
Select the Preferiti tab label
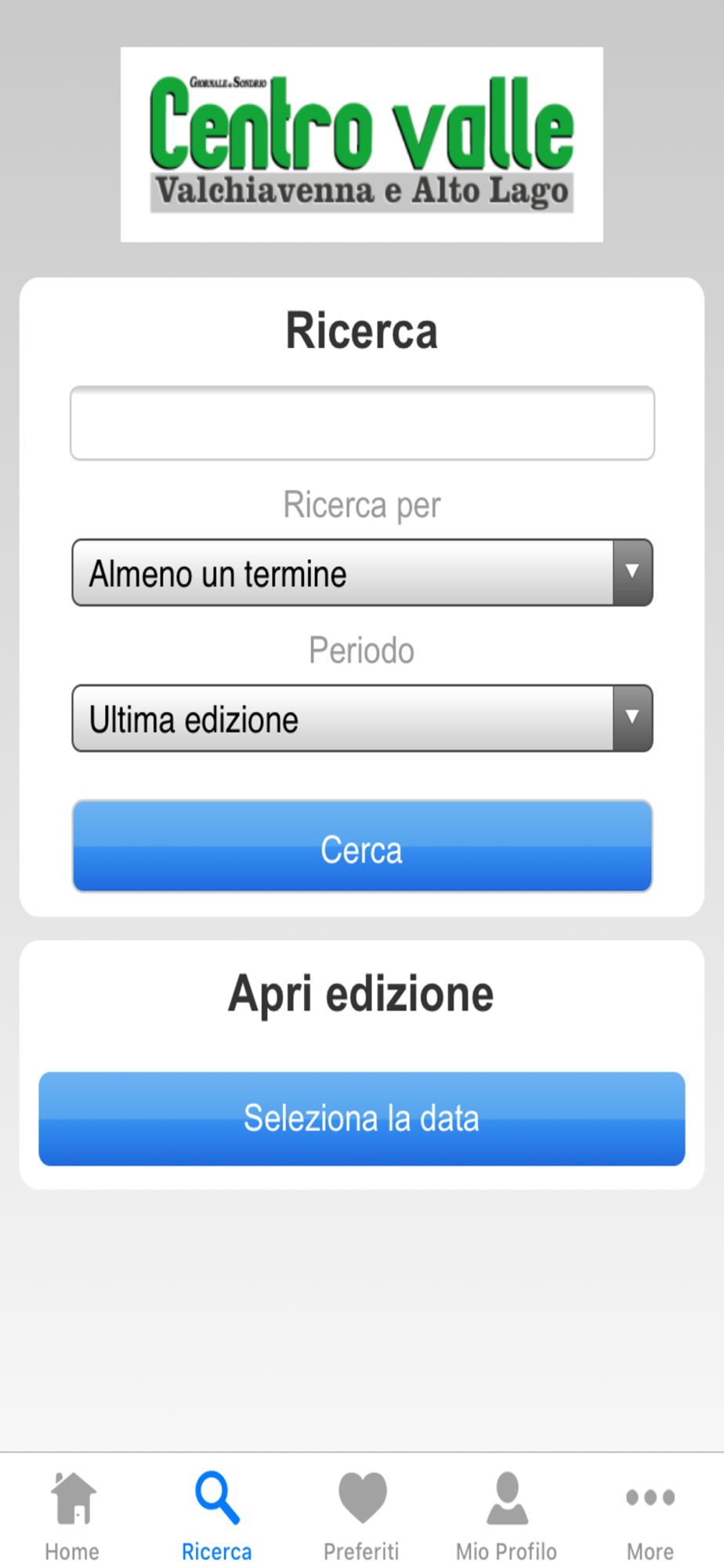(x=361, y=1552)
